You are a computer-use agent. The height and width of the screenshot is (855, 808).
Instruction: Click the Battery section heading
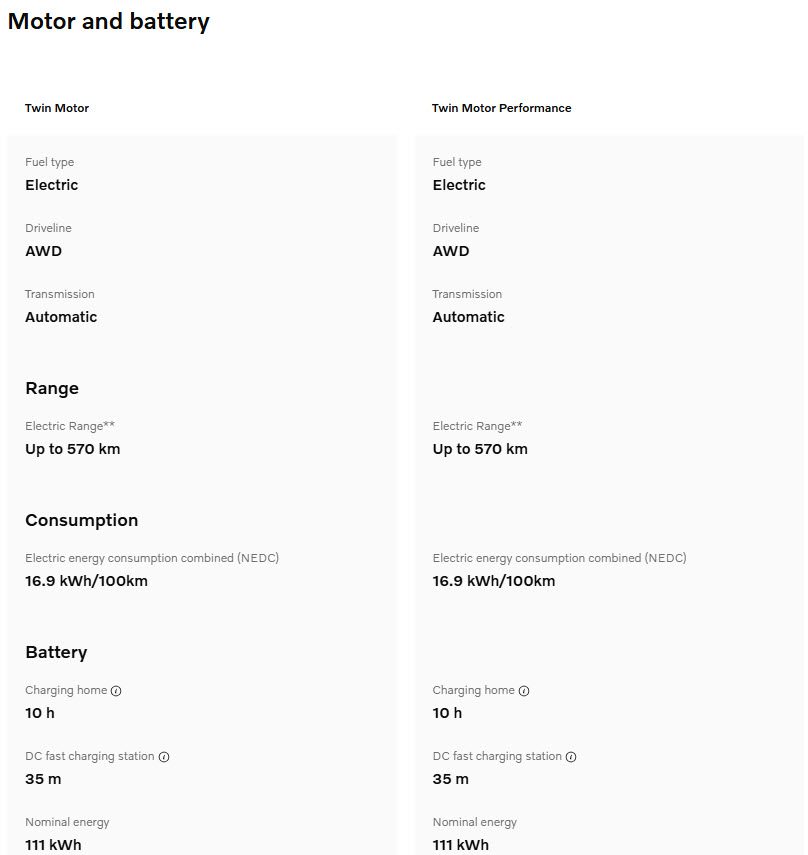click(x=56, y=652)
